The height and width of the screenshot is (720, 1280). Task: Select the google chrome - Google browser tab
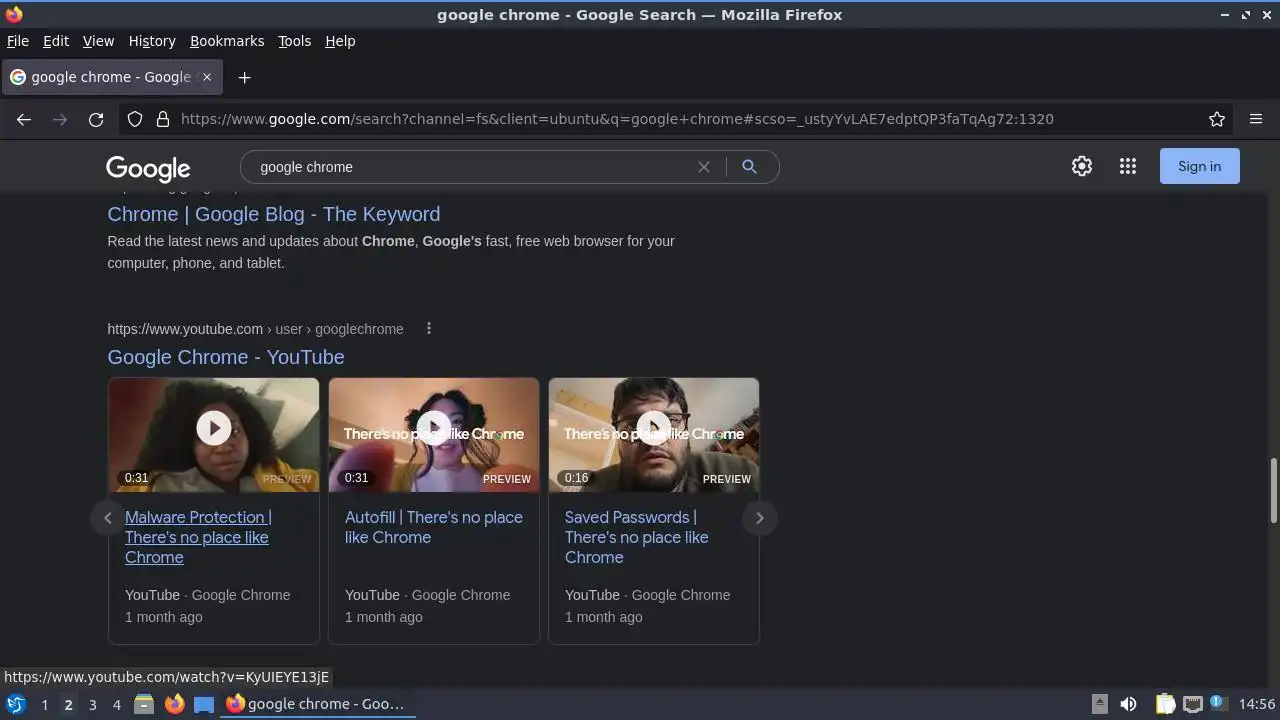111,77
